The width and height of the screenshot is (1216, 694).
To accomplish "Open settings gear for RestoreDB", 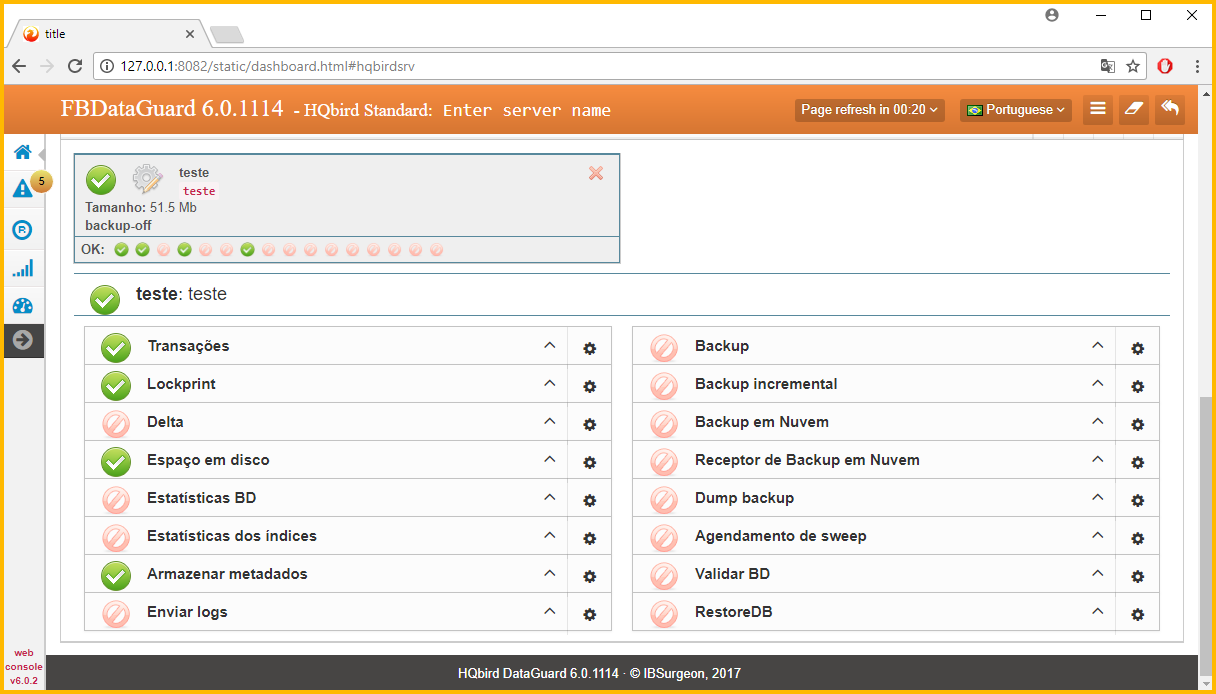I will (1138, 614).
